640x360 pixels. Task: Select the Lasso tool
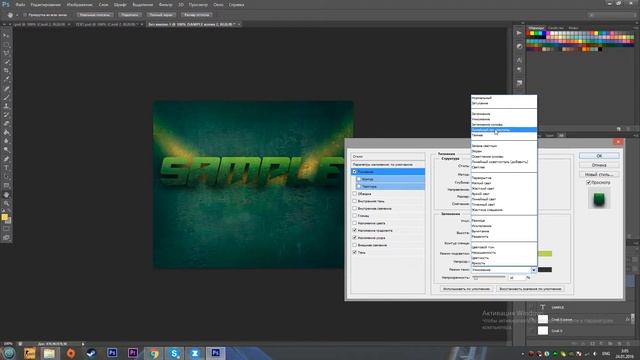(6, 53)
